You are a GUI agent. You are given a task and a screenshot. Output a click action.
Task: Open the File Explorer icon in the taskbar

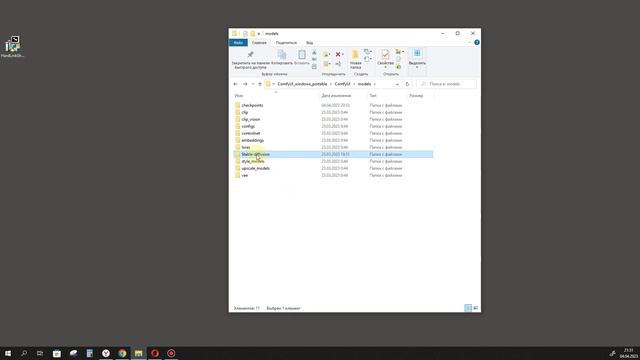click(x=138, y=353)
